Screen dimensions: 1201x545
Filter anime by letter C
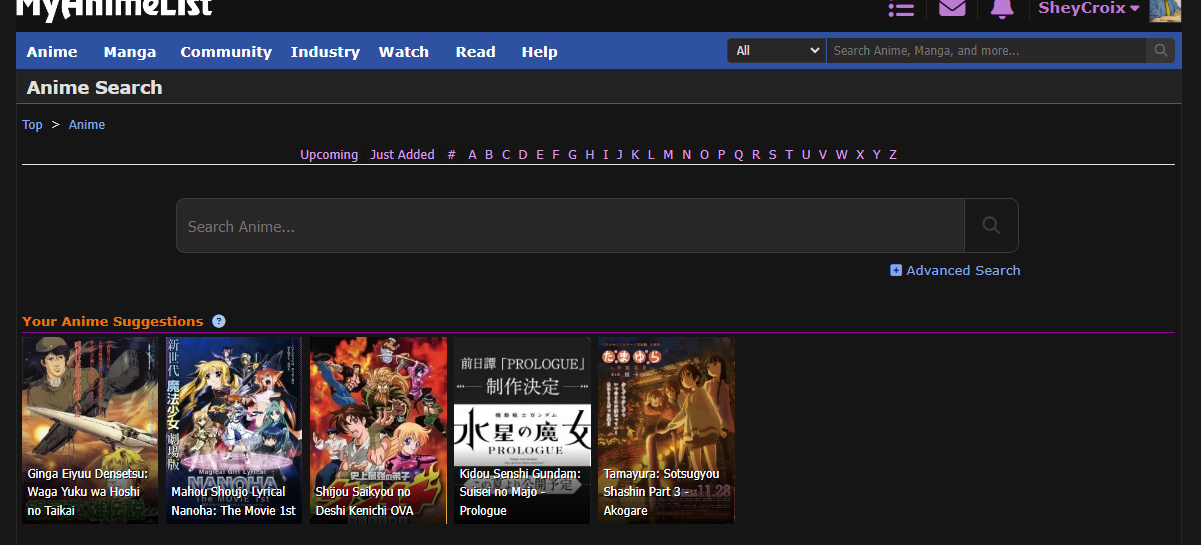506,155
